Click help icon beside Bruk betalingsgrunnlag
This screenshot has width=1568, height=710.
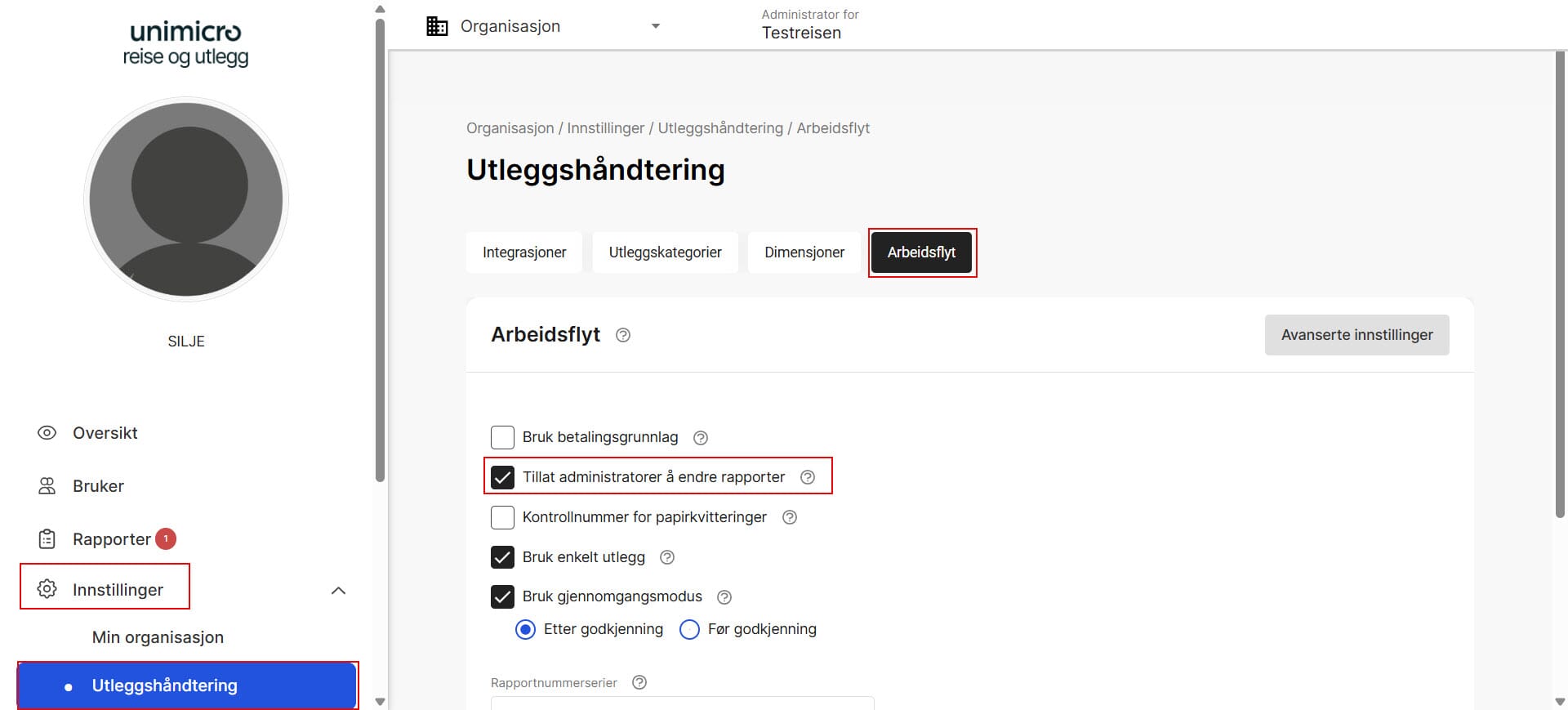pyautogui.click(x=700, y=438)
